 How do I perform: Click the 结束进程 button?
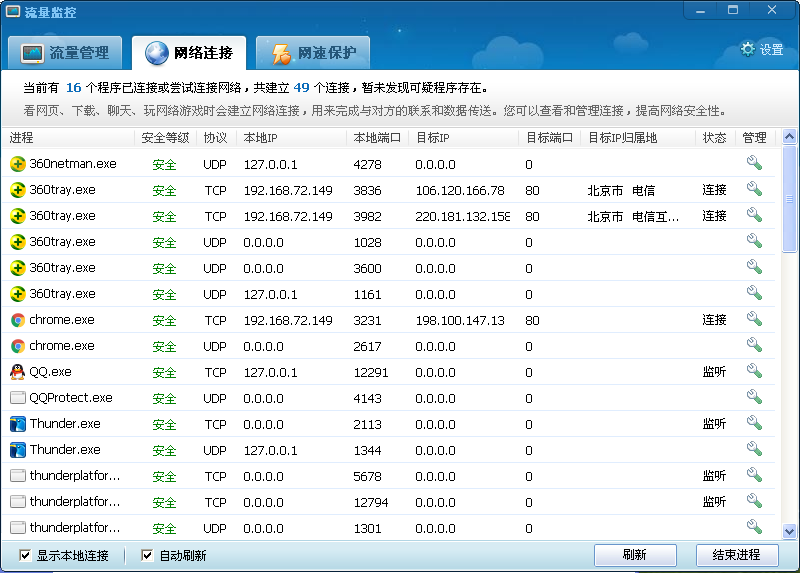(736, 555)
